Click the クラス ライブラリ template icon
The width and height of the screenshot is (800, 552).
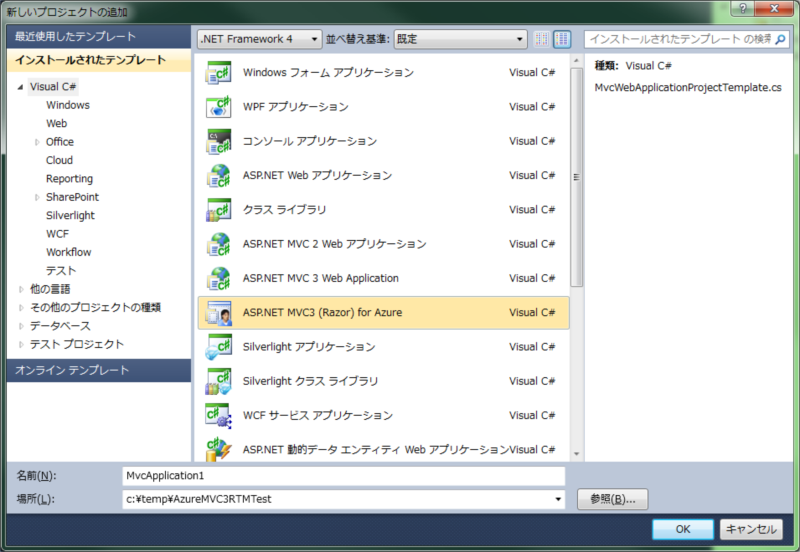click(218, 209)
